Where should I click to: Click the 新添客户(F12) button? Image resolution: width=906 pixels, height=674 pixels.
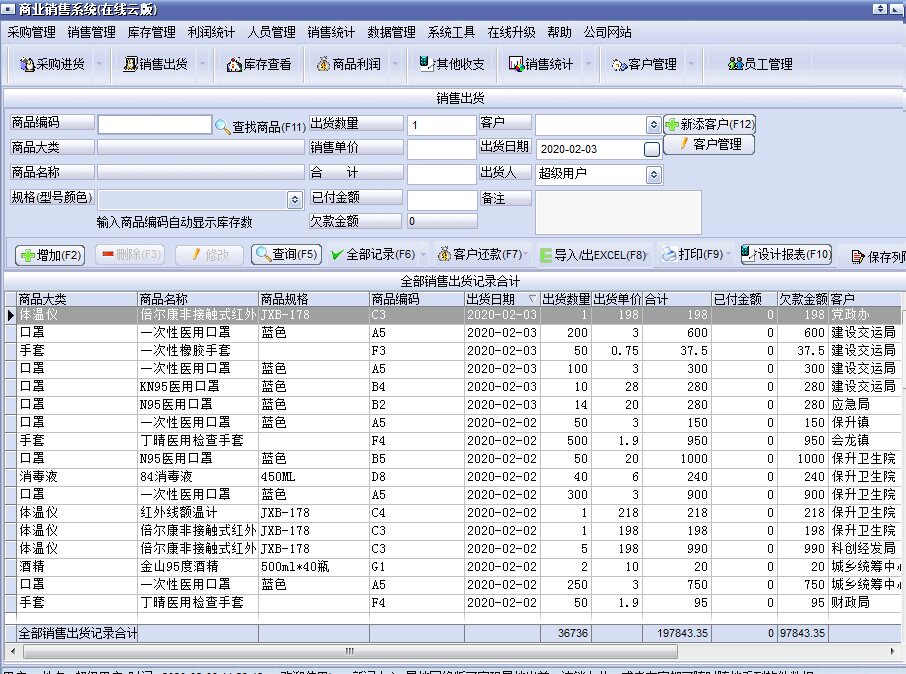pyautogui.click(x=709, y=125)
